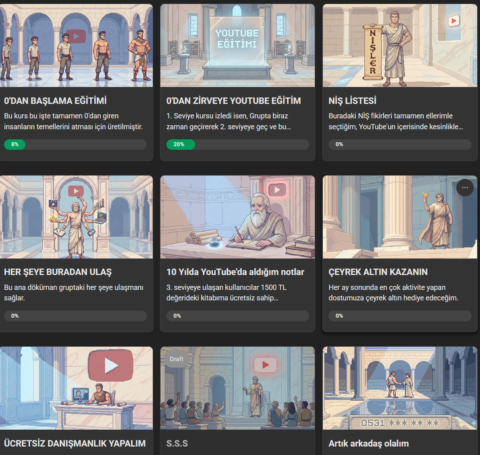The image size is (480, 455).
Task: Open the 0'DAN BAŞLAMA EĞİTİMİ course thumbnail
Action: [76, 45]
